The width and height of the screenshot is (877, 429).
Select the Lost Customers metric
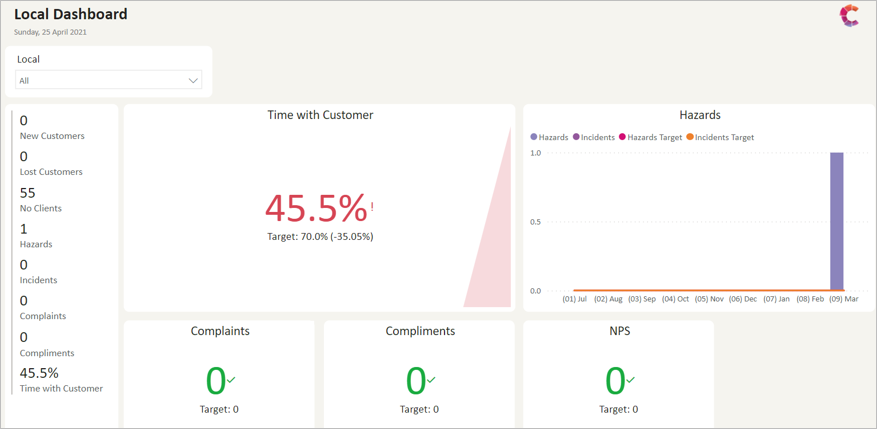(51, 172)
